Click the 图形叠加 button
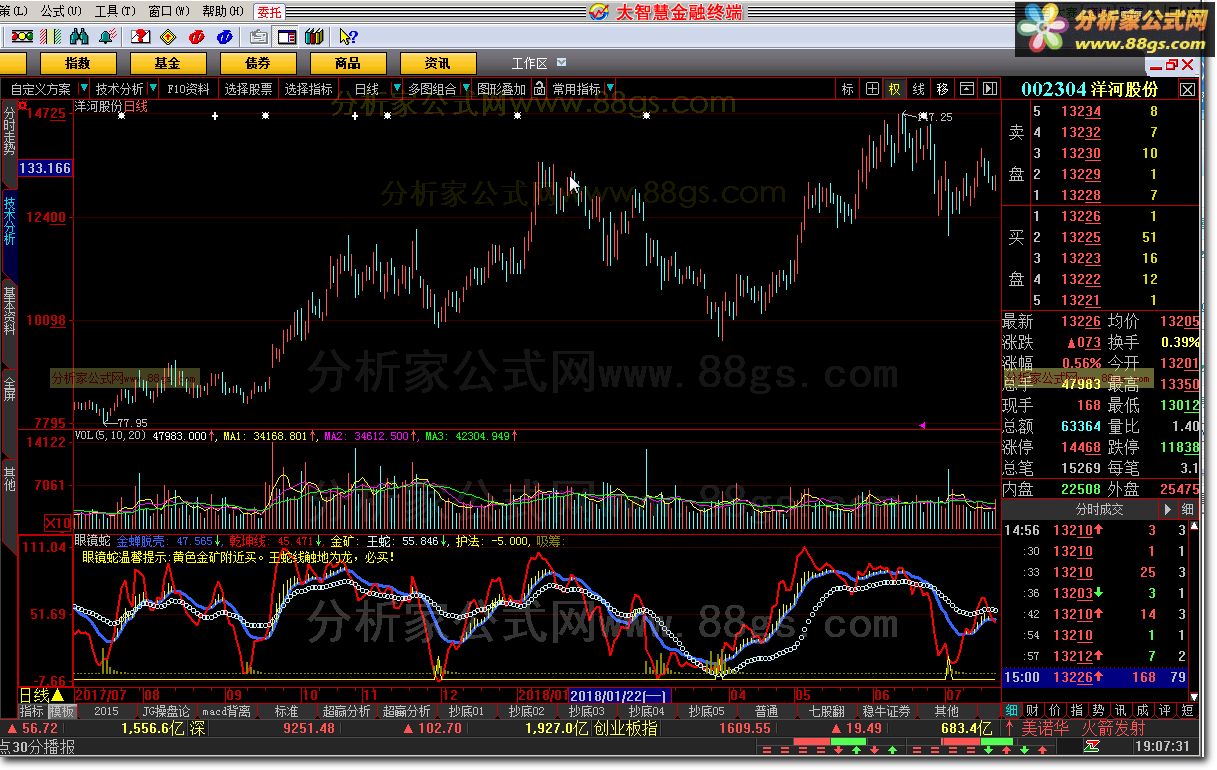1217x770 pixels. [x=502, y=89]
